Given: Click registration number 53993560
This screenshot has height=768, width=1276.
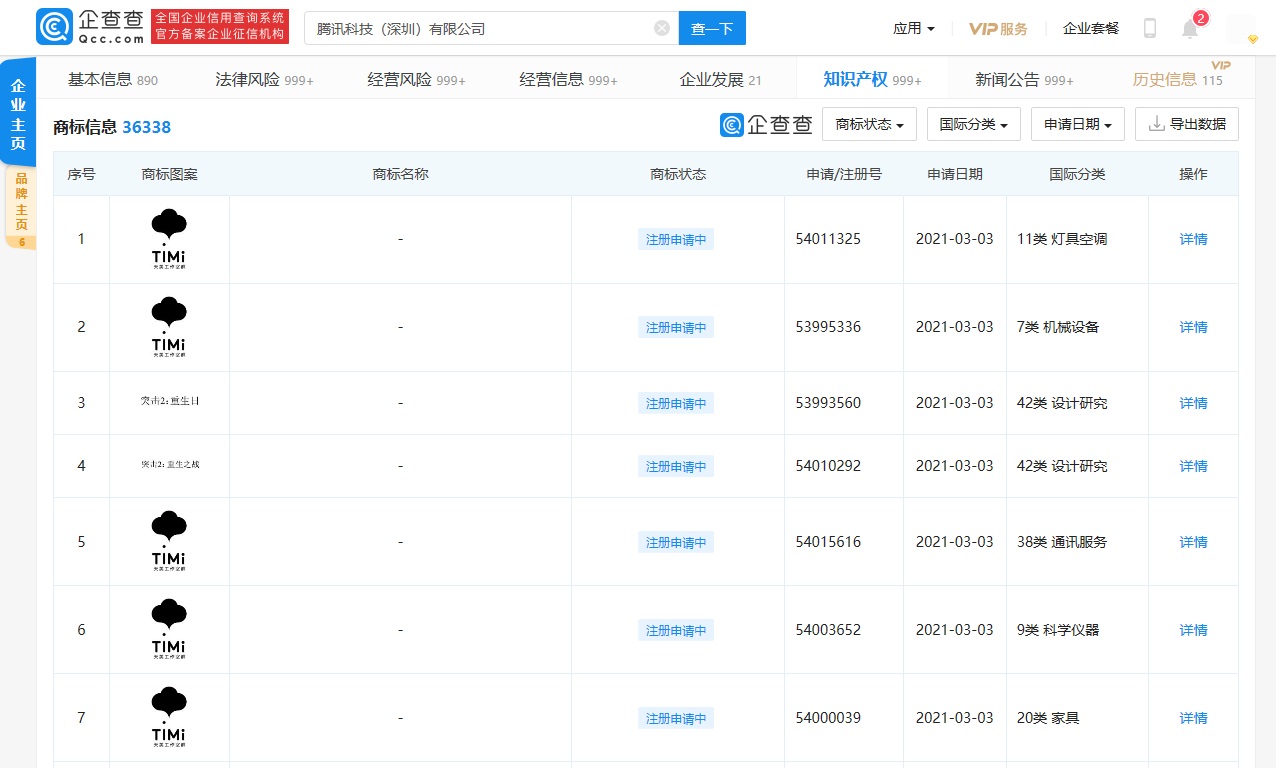Looking at the screenshot, I should [x=828, y=403].
